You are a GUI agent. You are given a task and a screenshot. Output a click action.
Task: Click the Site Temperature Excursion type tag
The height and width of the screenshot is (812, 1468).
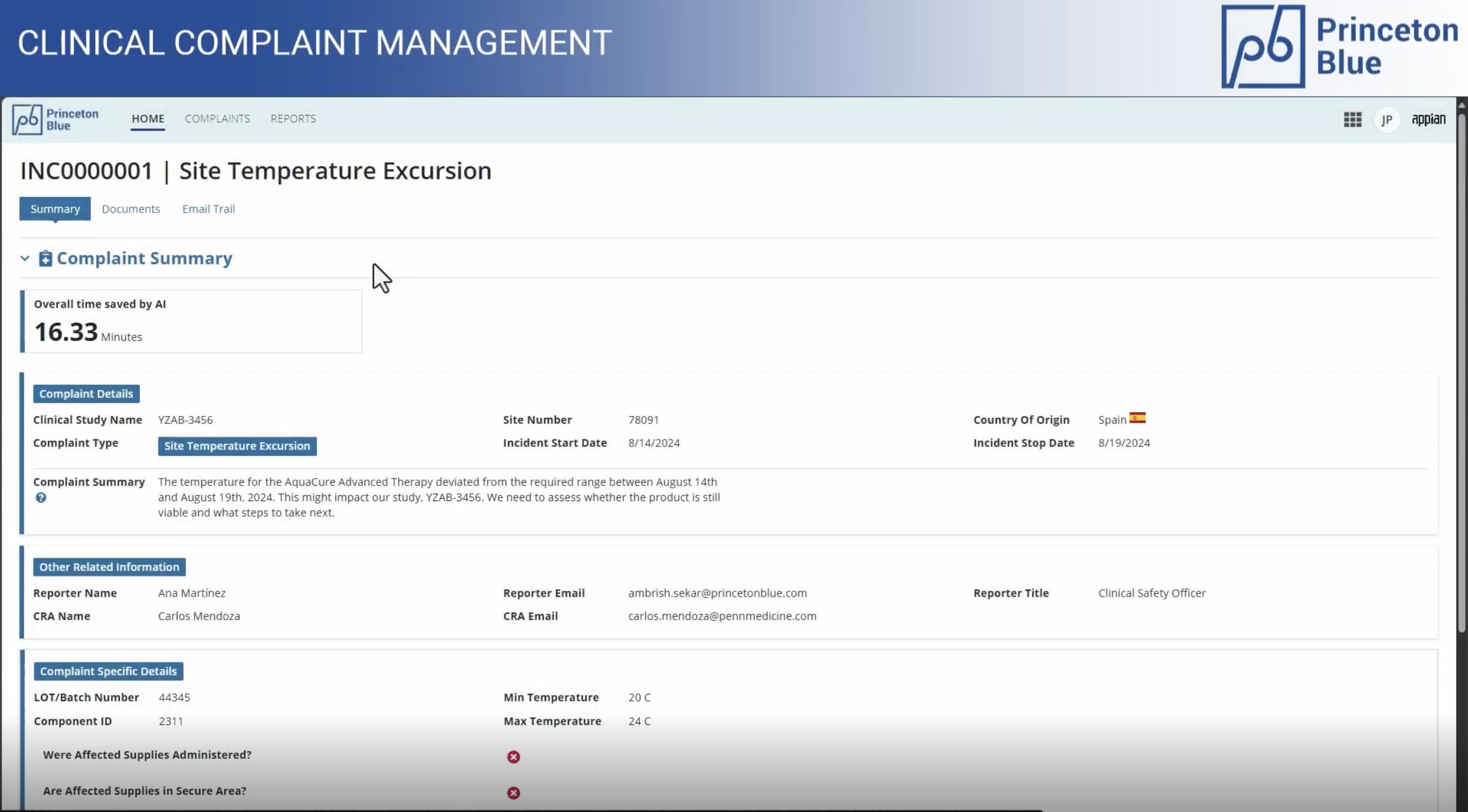[237, 446]
